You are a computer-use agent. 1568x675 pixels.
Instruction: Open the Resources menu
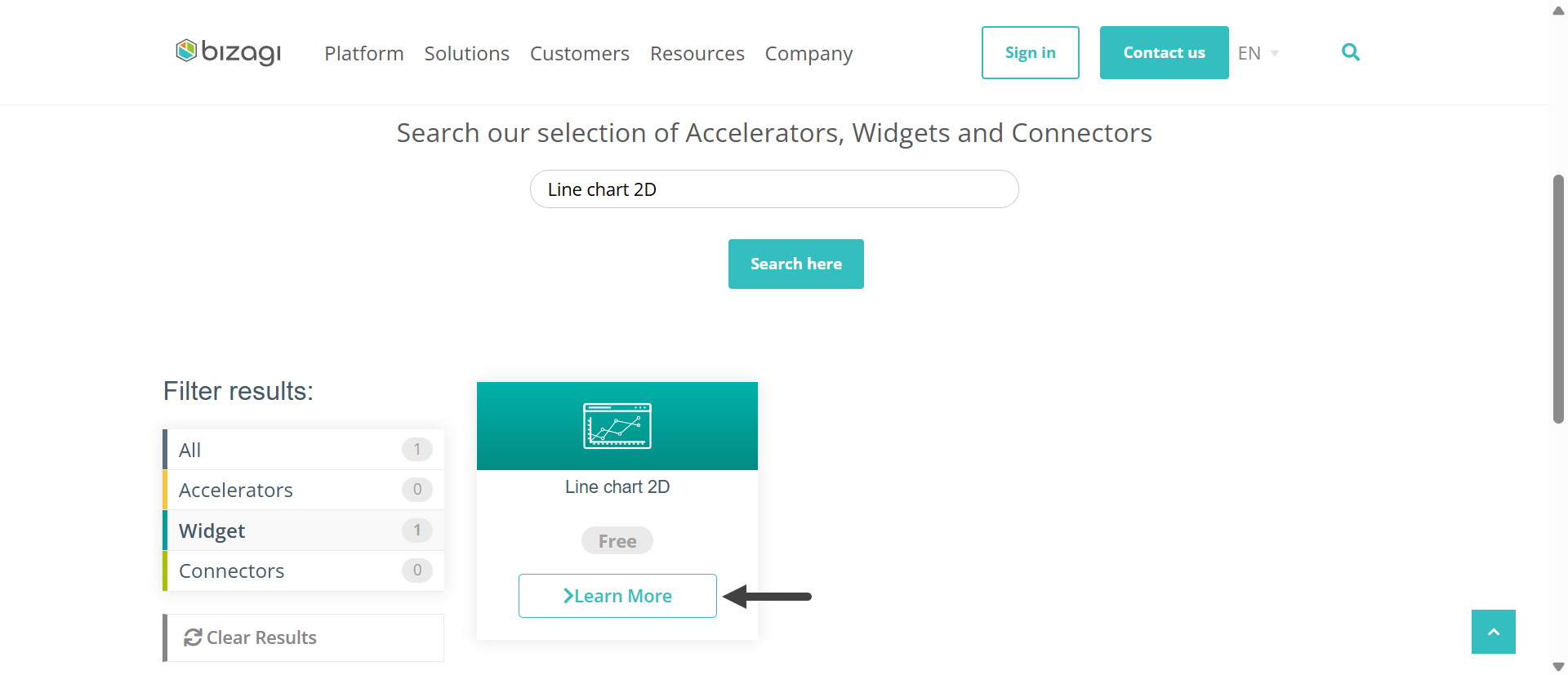(x=697, y=53)
